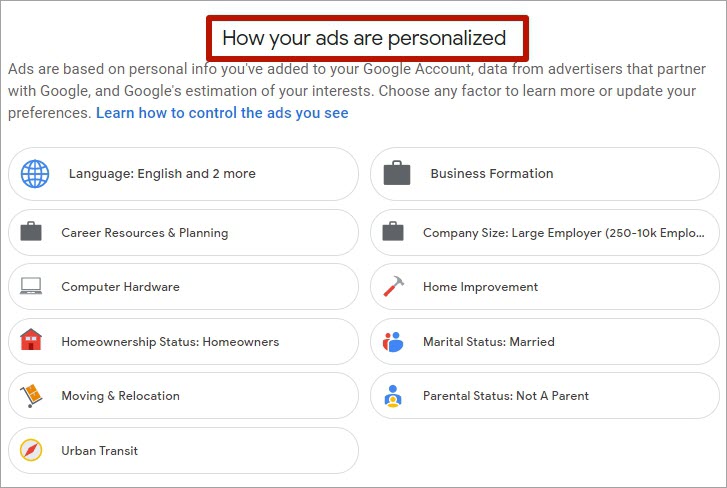The width and height of the screenshot is (727, 488).
Task: Click the briefcase icon beside Company Size
Action: [x=393, y=231]
